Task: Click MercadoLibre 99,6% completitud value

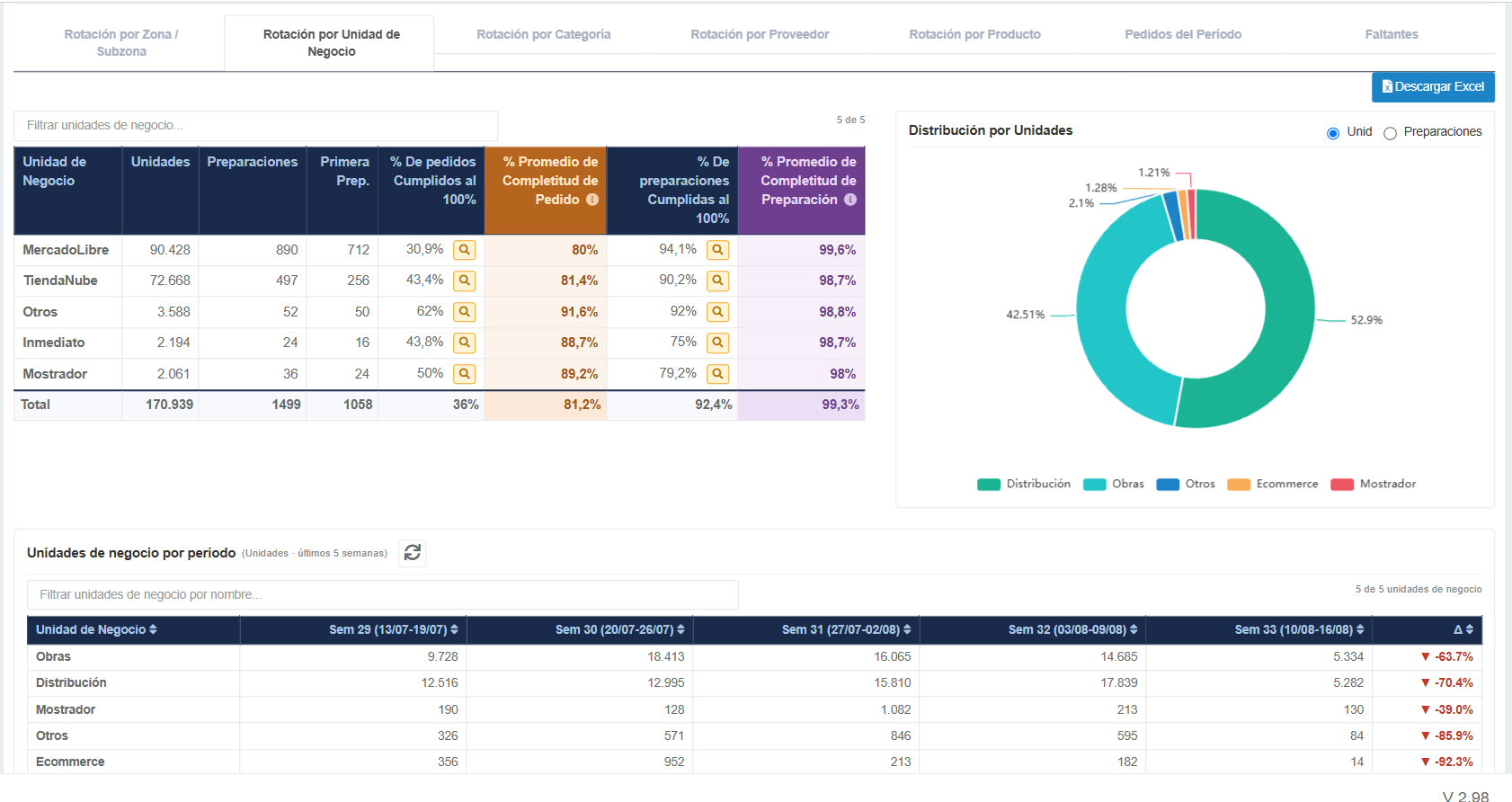Action: pos(837,250)
